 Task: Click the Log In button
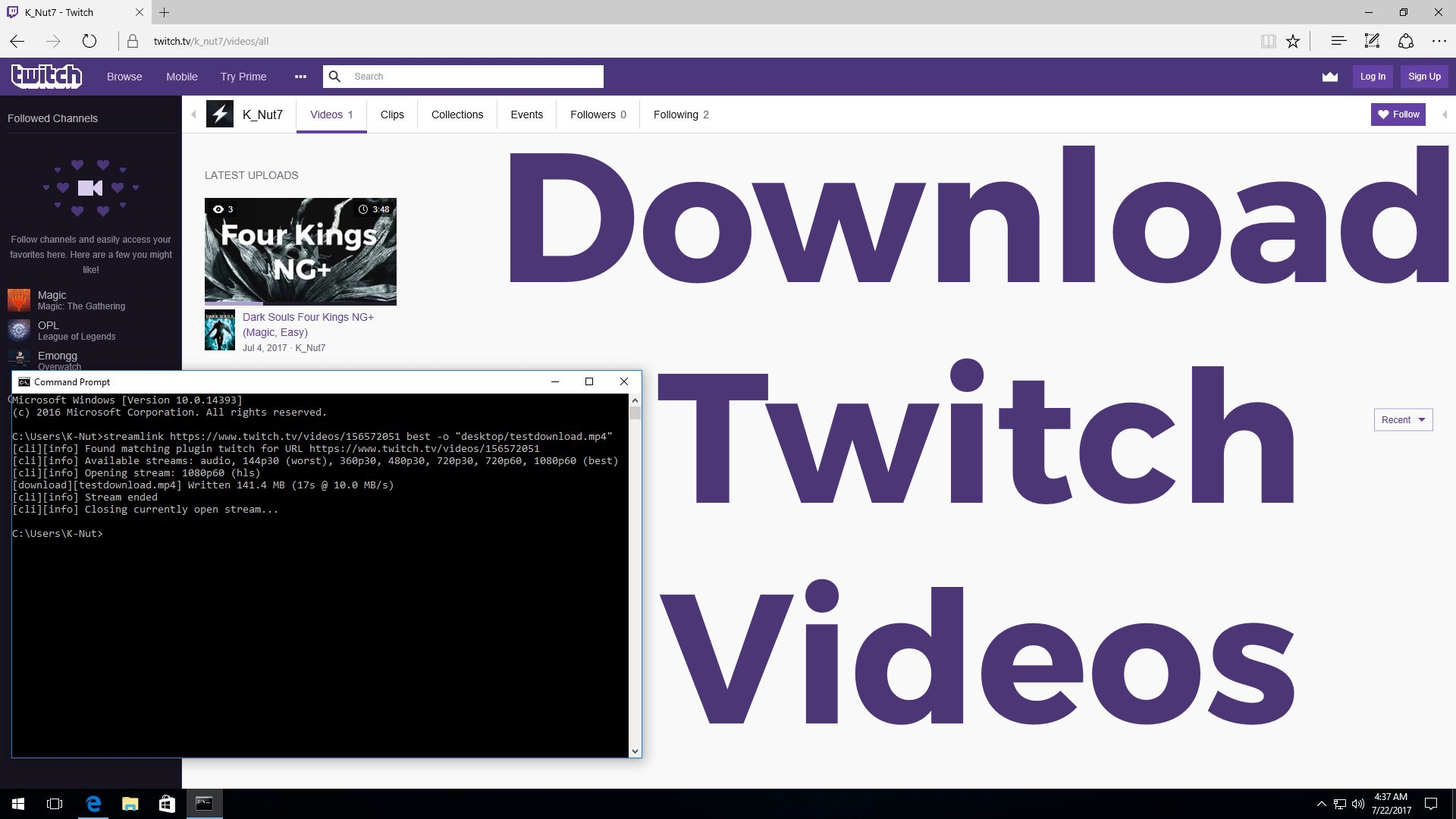(1373, 77)
